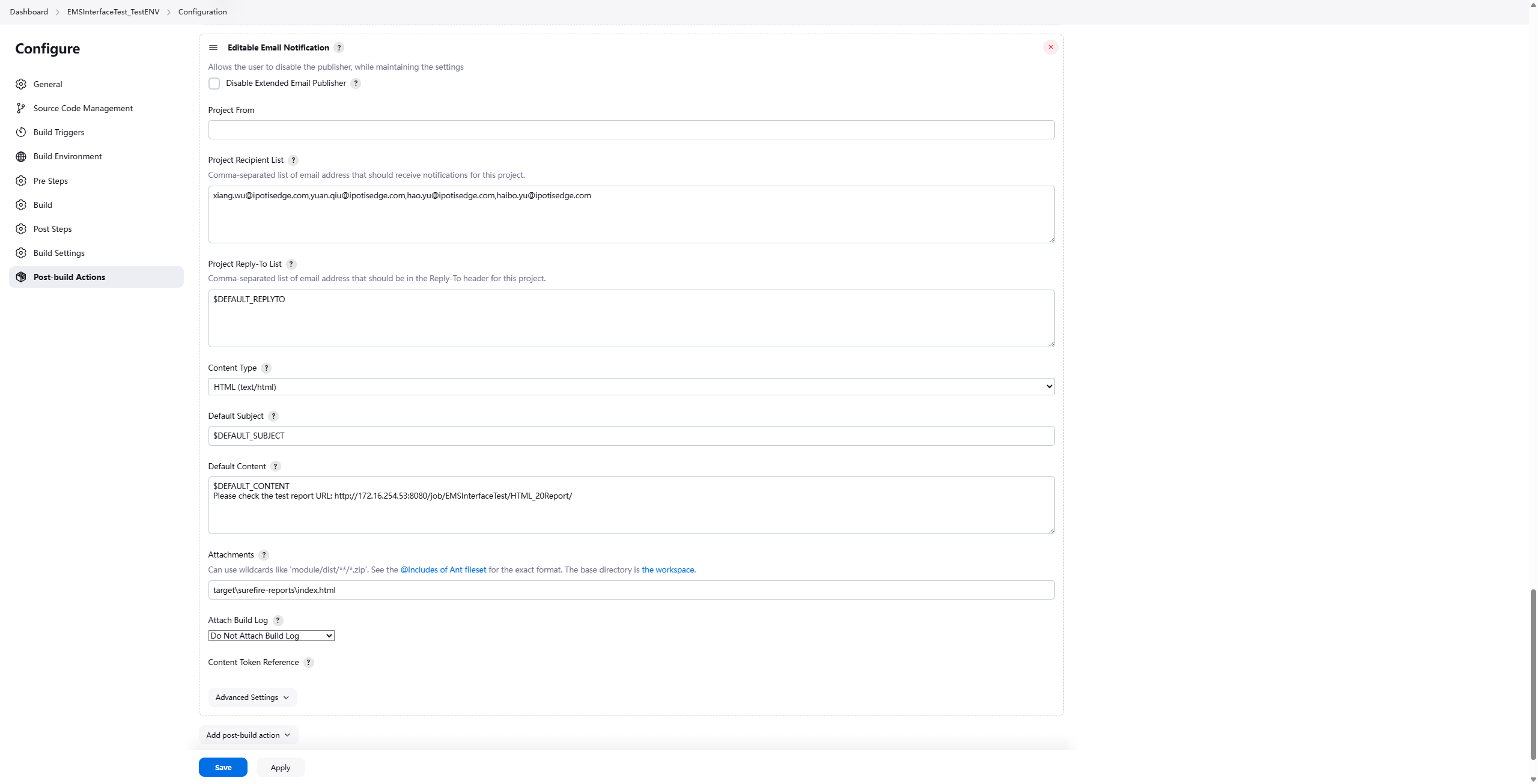The width and height of the screenshot is (1538, 784).
Task: Open Attach Build Log dropdown
Action: (x=271, y=636)
